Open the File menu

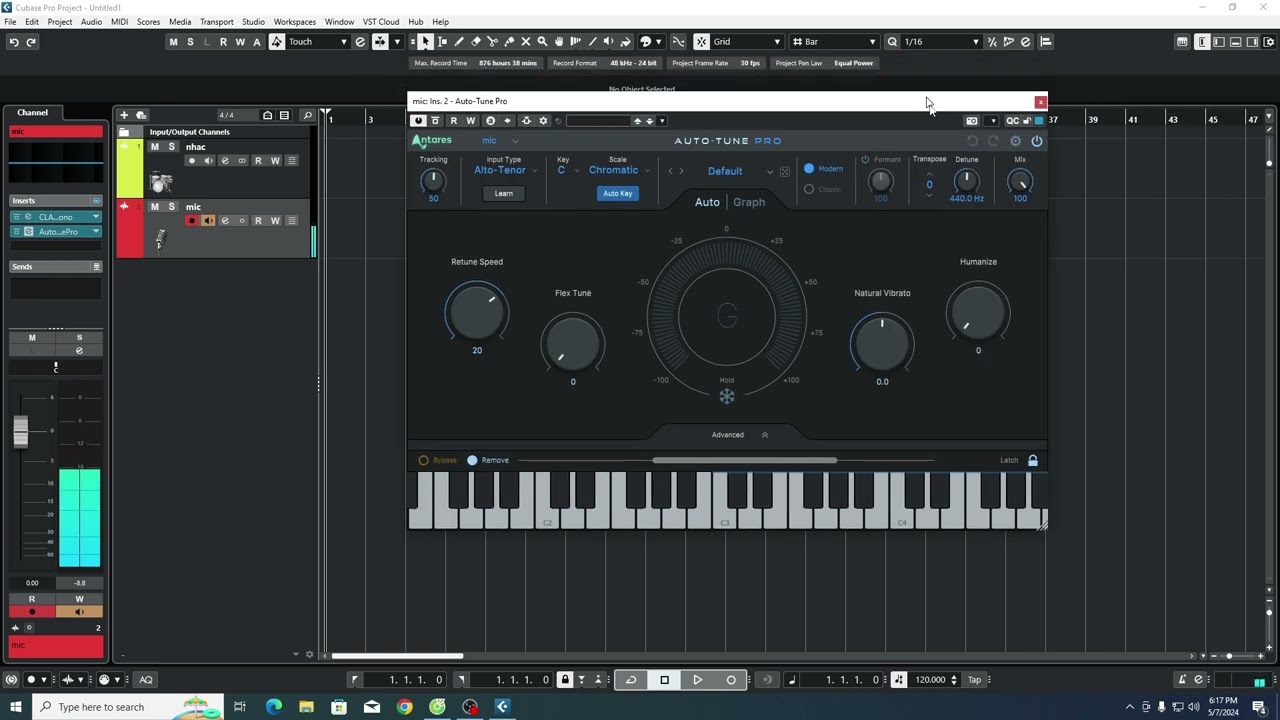[10, 21]
